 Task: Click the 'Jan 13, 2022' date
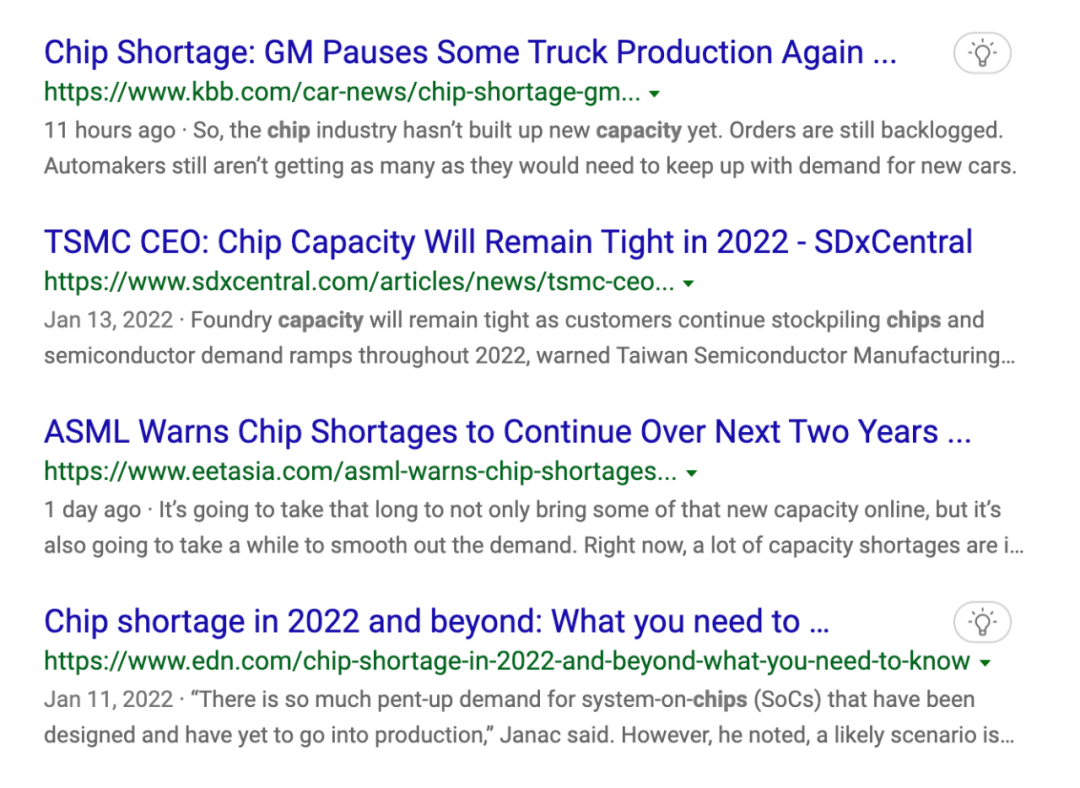coord(108,321)
